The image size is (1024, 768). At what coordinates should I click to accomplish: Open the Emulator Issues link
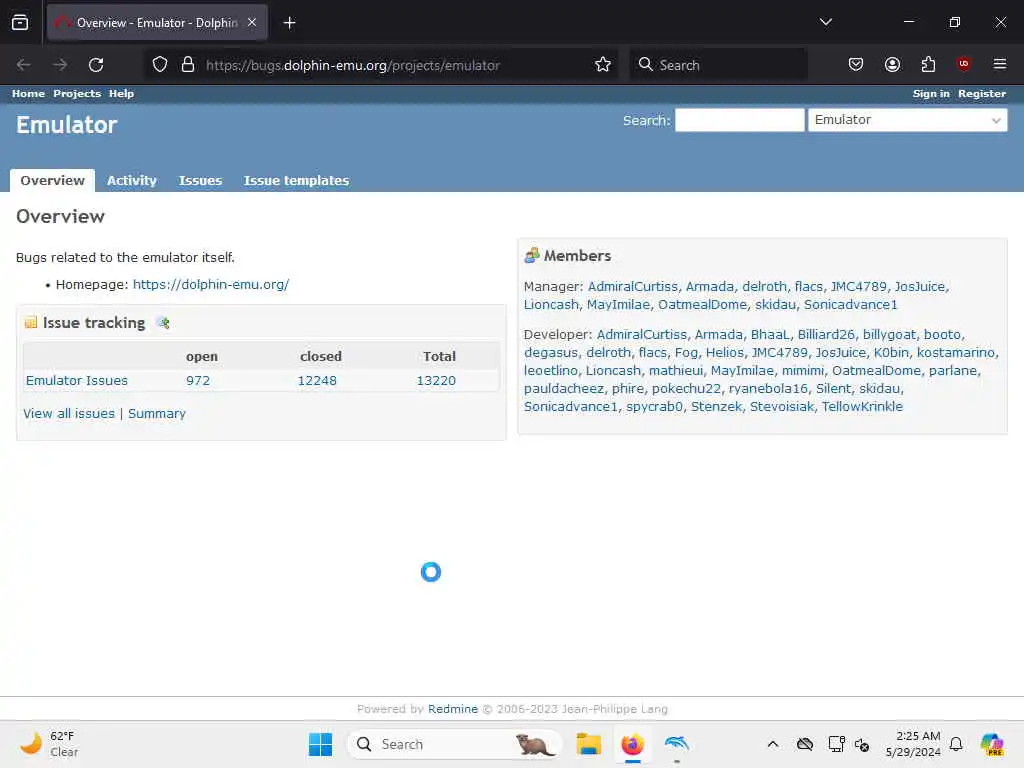pos(76,380)
